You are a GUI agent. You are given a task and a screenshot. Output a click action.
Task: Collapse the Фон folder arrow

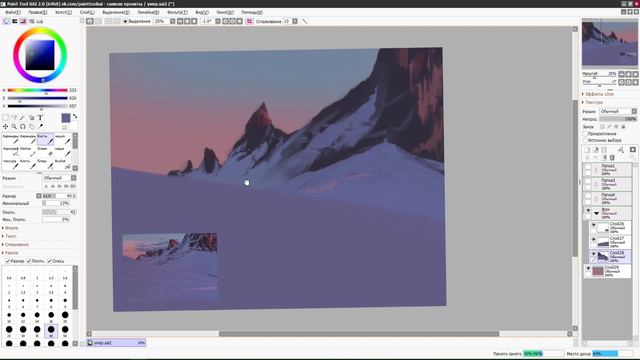[x=596, y=213]
